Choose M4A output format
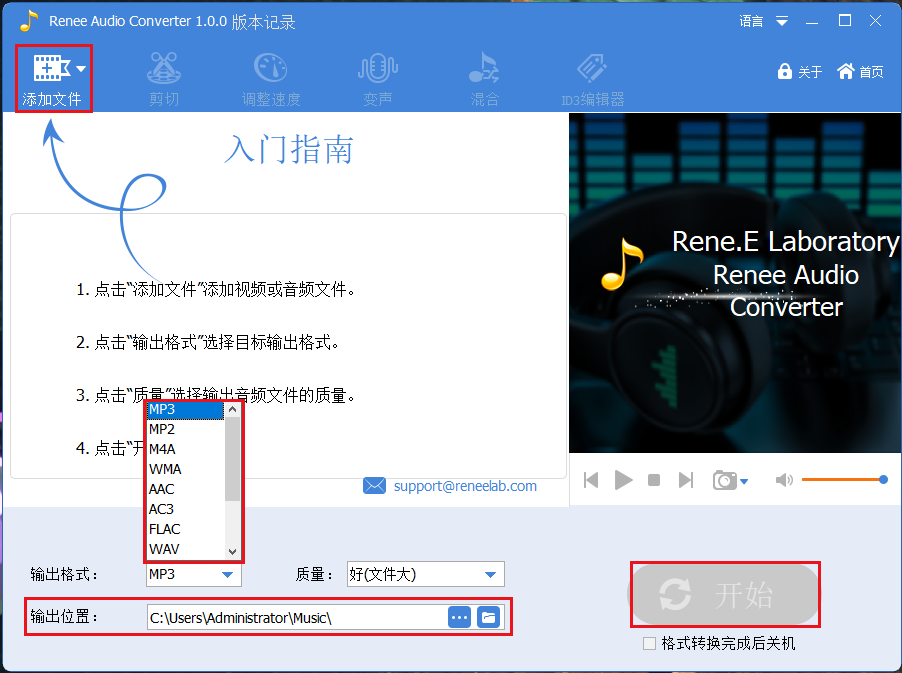 pyautogui.click(x=185, y=449)
